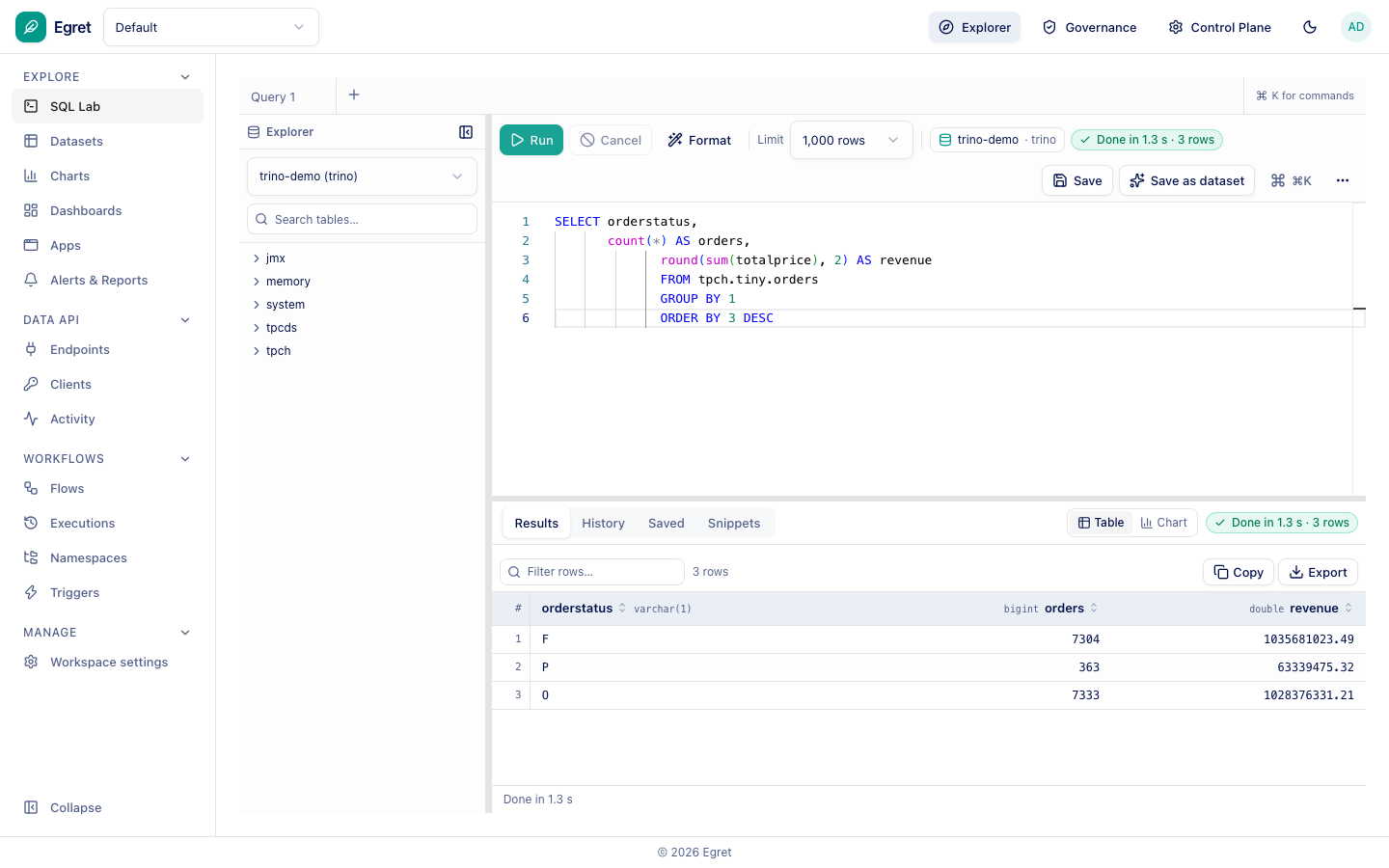Open Flows under Workflows
Viewport: 1389px width, 868px height.
tap(107, 488)
